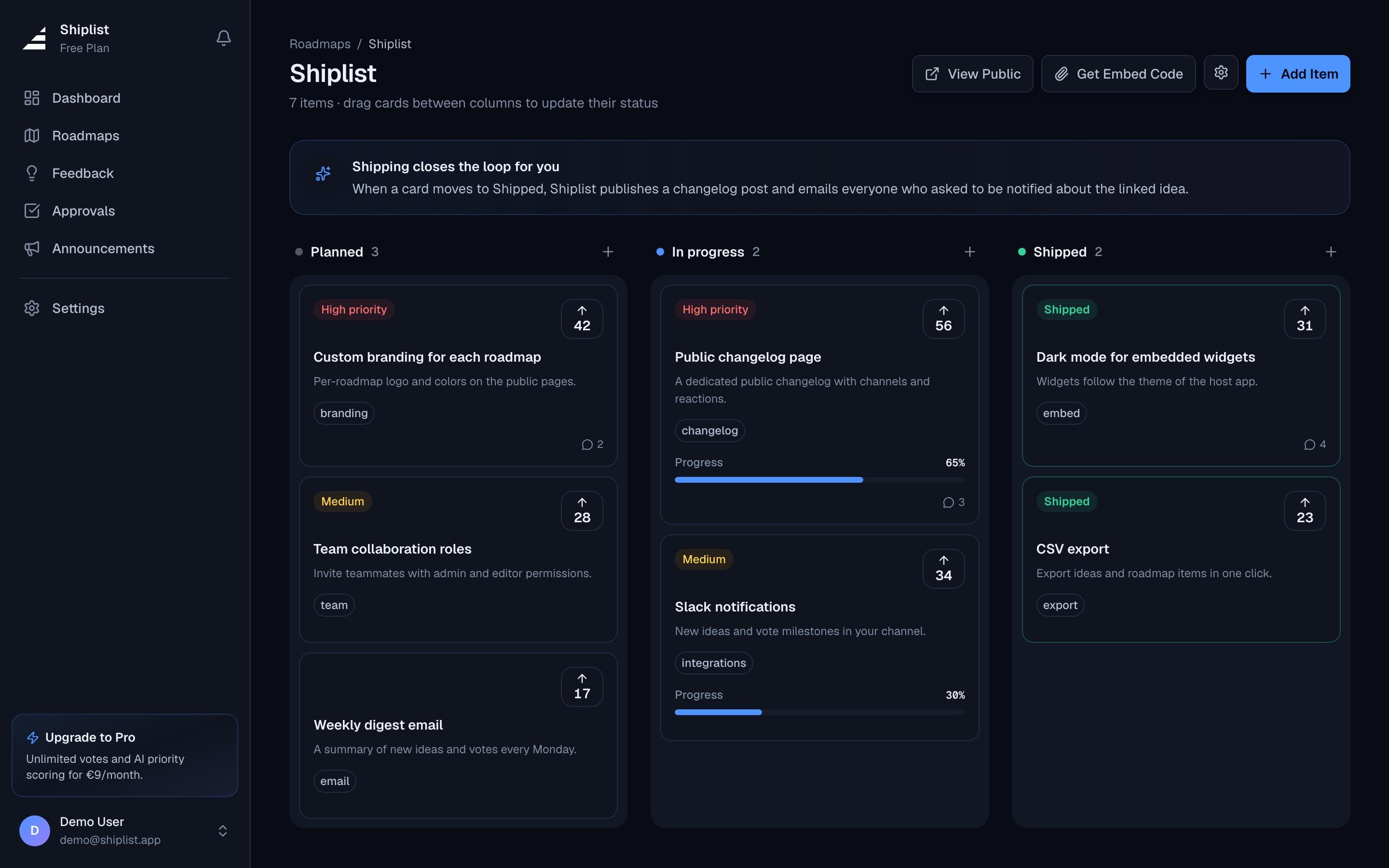Click Slack notifications 30% progress bar
Image resolution: width=1389 pixels, height=868 pixels.
[x=819, y=712]
